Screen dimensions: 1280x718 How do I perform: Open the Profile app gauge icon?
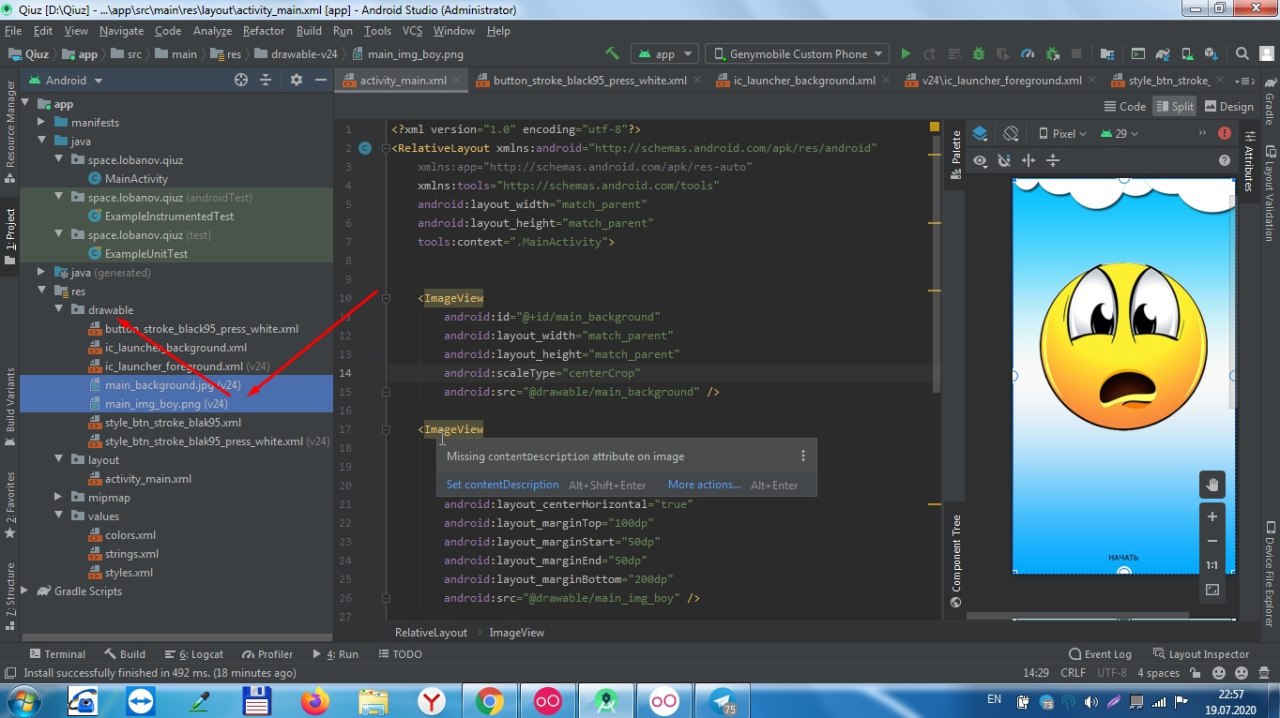coord(1026,54)
